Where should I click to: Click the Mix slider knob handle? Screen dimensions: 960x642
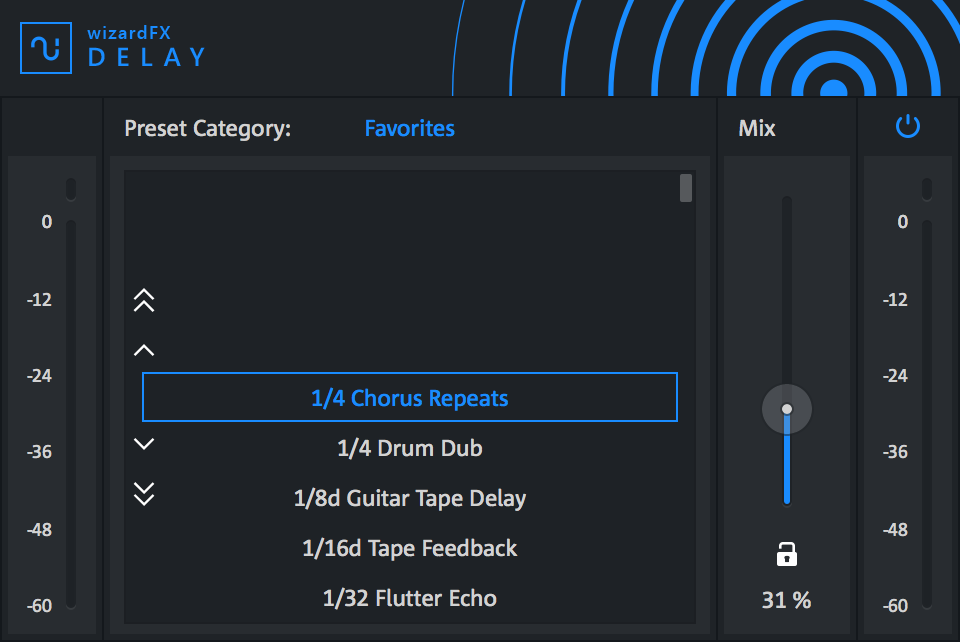coord(787,409)
